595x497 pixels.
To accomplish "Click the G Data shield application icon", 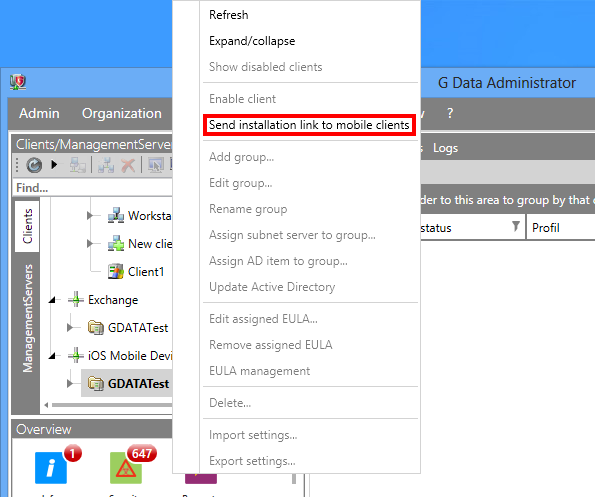I will (x=18, y=82).
